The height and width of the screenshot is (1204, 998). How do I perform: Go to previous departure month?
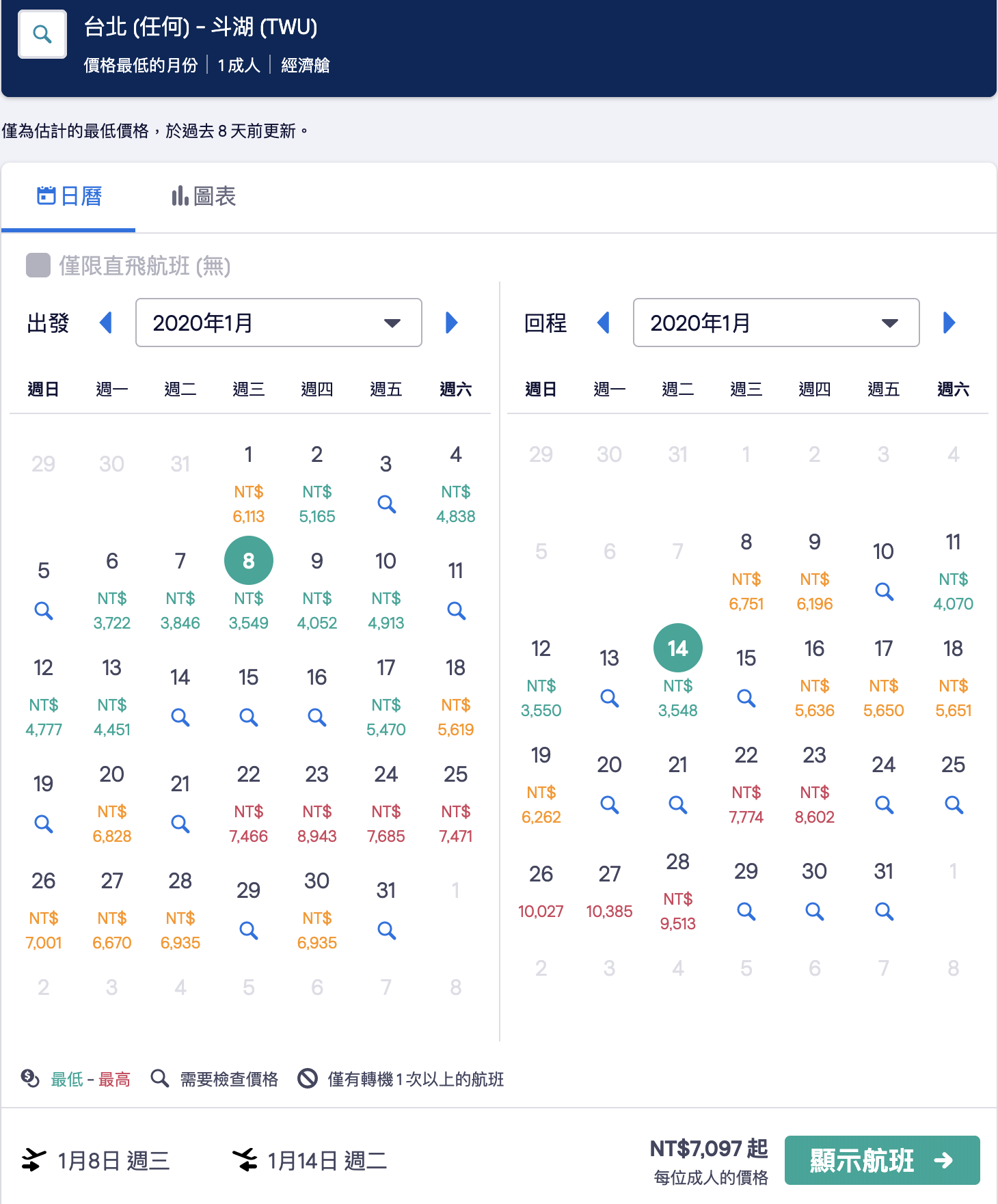pyautogui.click(x=106, y=323)
